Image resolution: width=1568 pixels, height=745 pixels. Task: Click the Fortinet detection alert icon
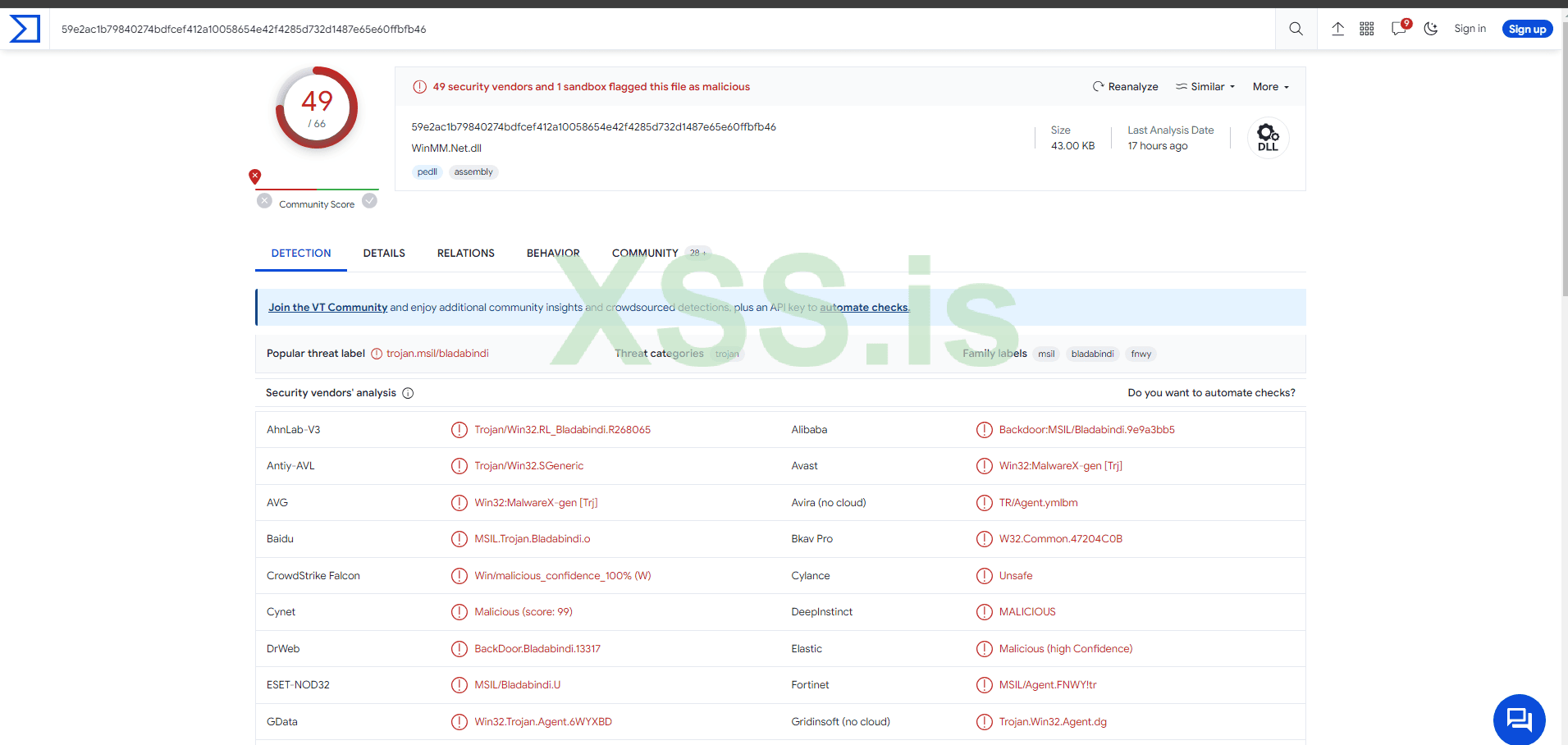985,685
